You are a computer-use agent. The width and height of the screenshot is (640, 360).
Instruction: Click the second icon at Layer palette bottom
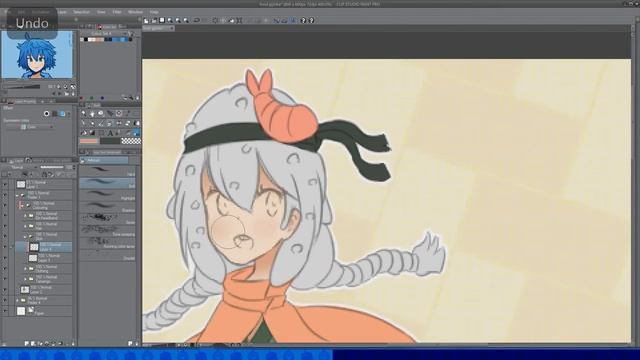pyautogui.click(x=33, y=344)
